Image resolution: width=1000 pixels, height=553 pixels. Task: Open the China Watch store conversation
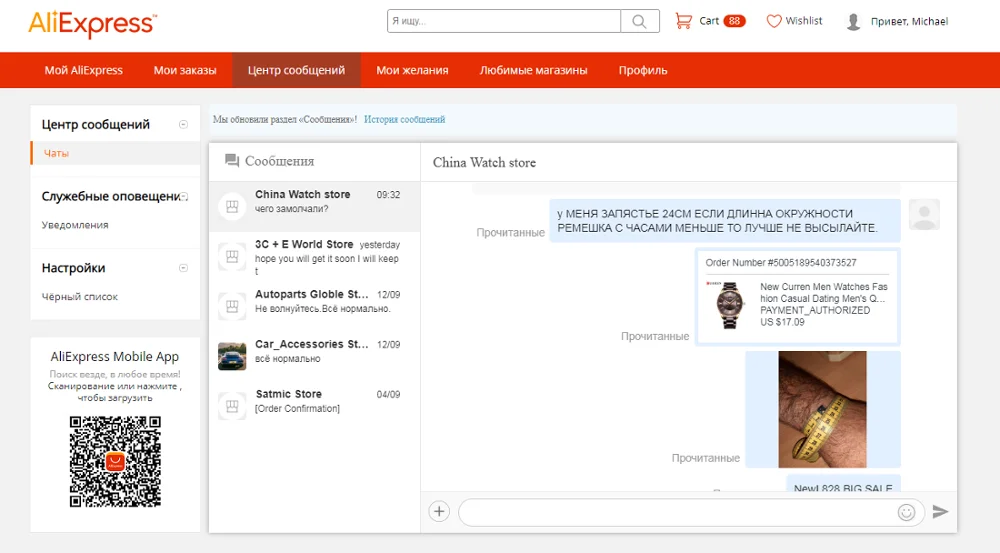(314, 207)
